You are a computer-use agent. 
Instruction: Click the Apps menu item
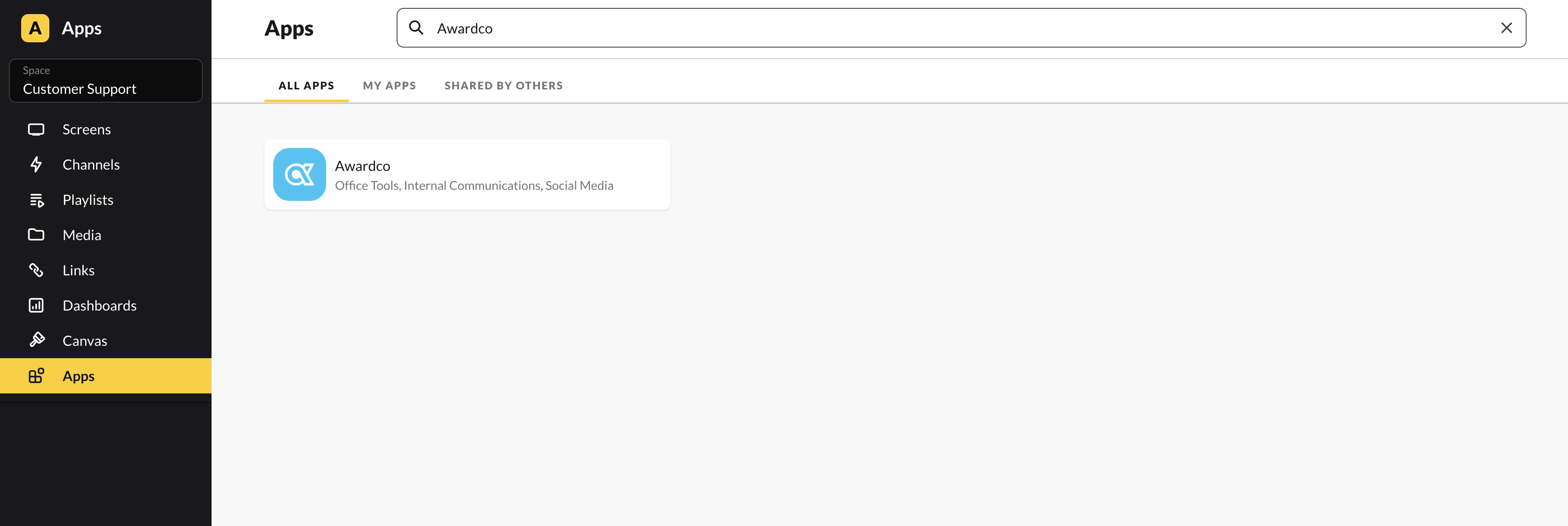78,375
